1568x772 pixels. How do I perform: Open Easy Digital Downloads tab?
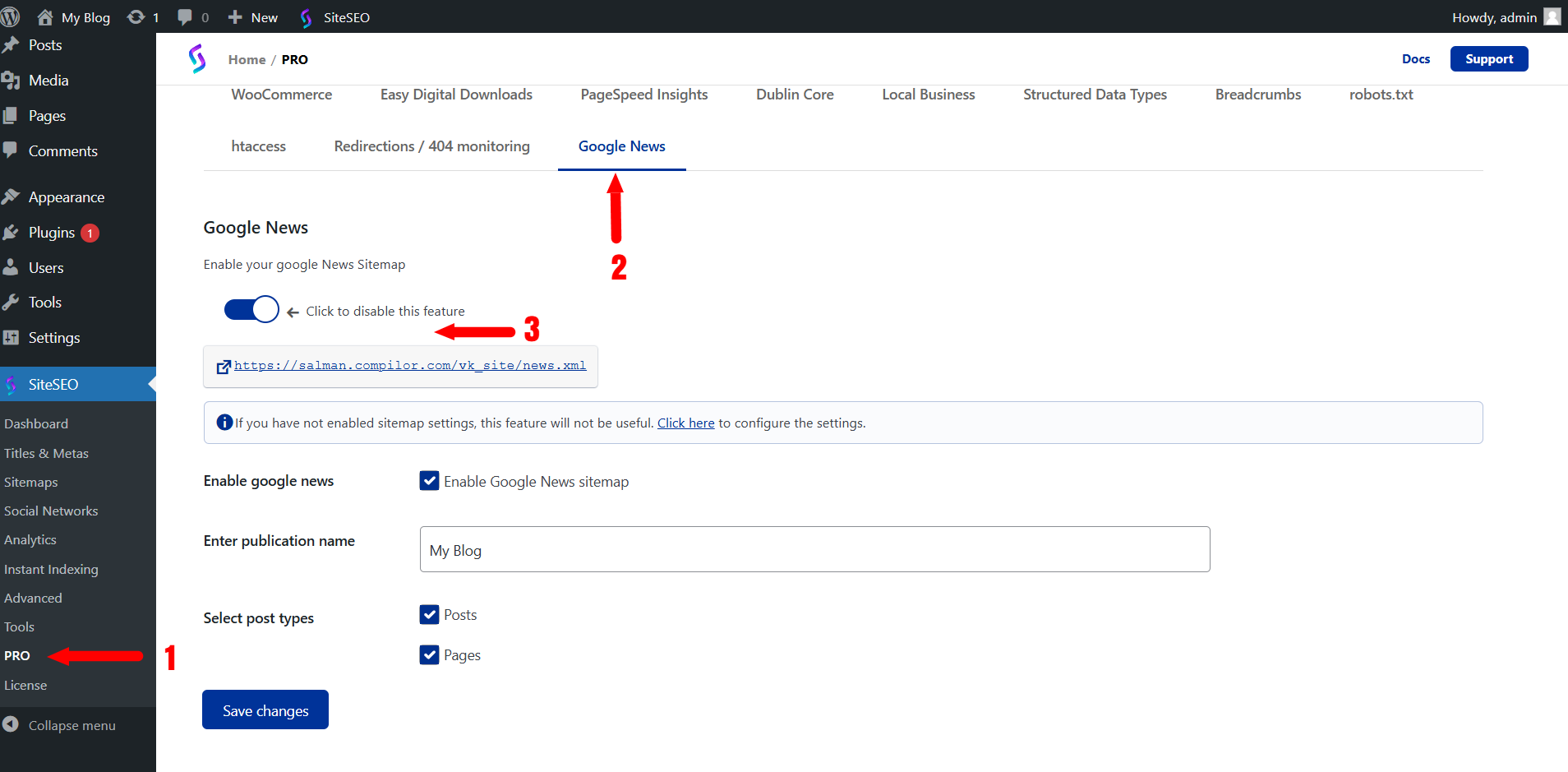(456, 95)
